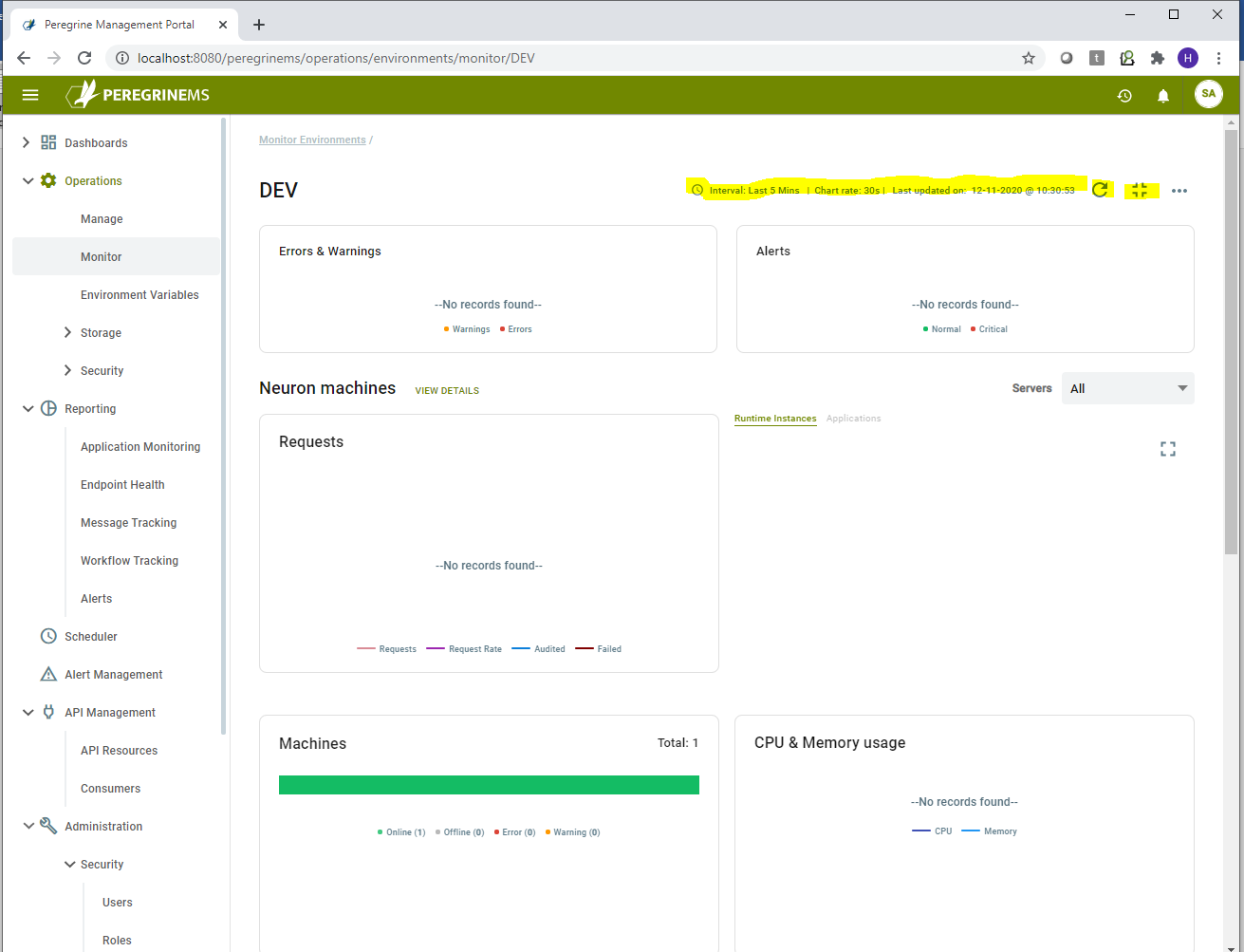The width and height of the screenshot is (1244, 952).
Task: Click the interval clock icon
Action: 697,190
